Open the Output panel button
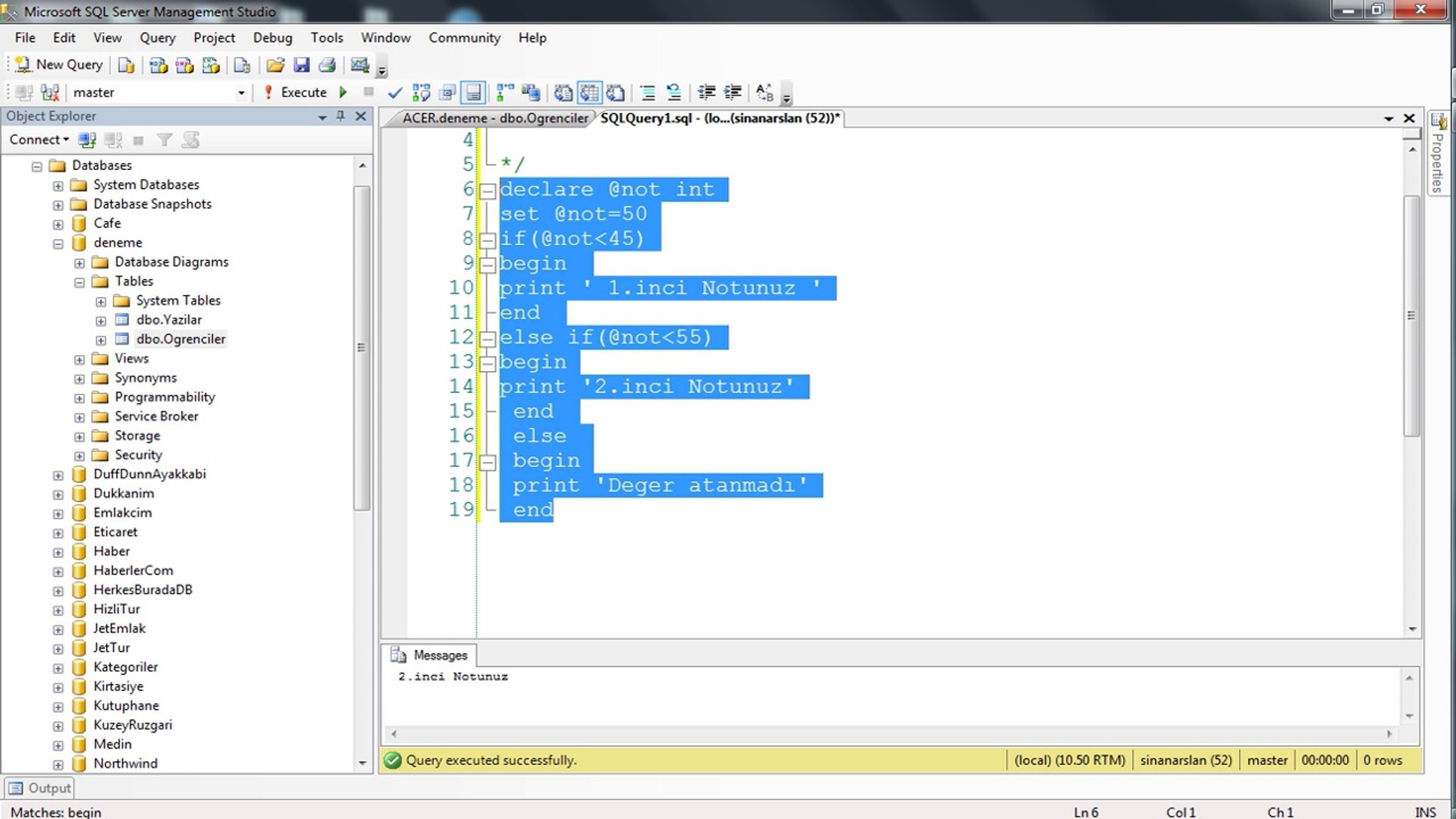Image resolution: width=1456 pixels, height=819 pixels. coord(39,788)
